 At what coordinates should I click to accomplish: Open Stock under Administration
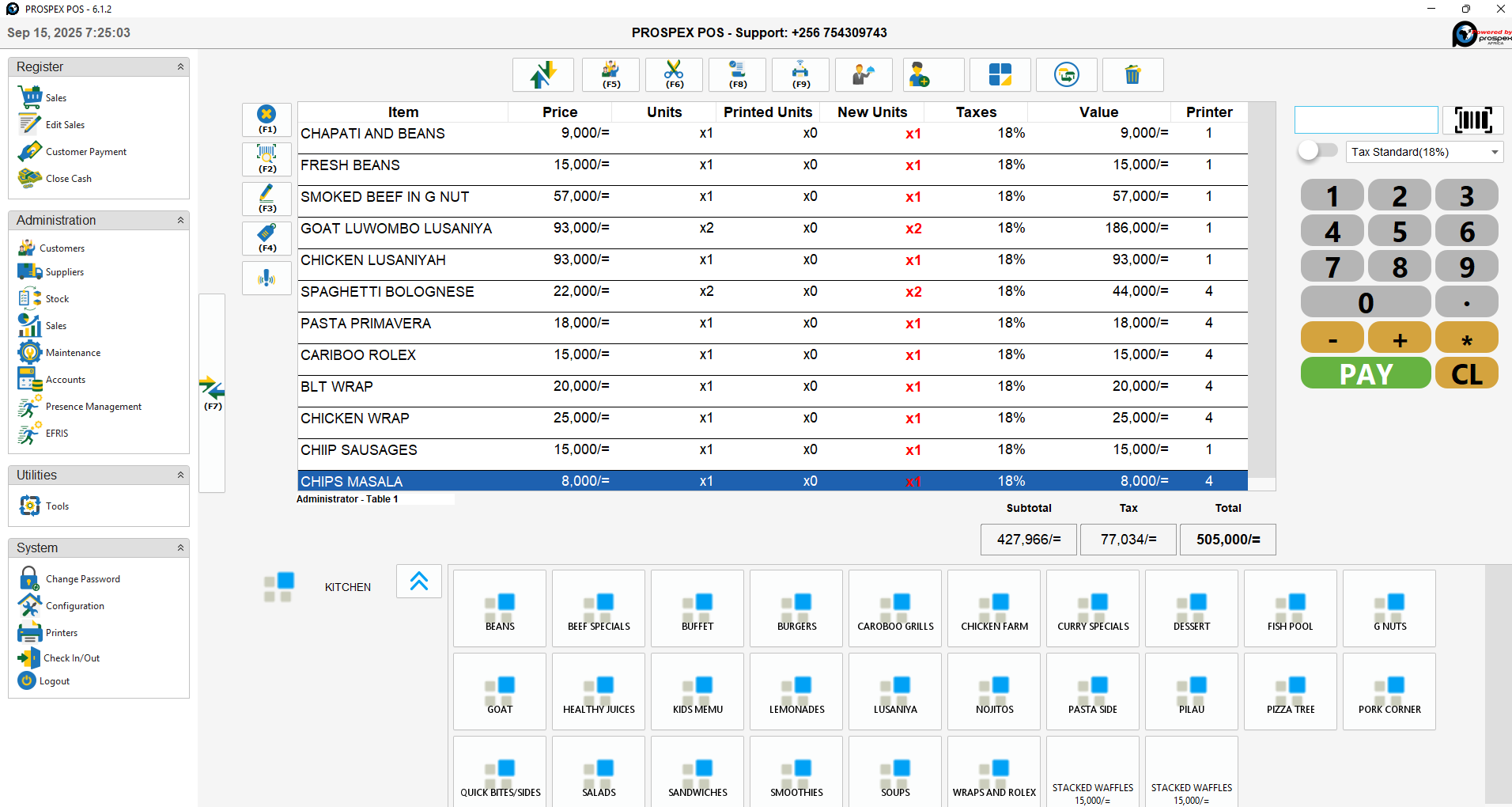[57, 299]
